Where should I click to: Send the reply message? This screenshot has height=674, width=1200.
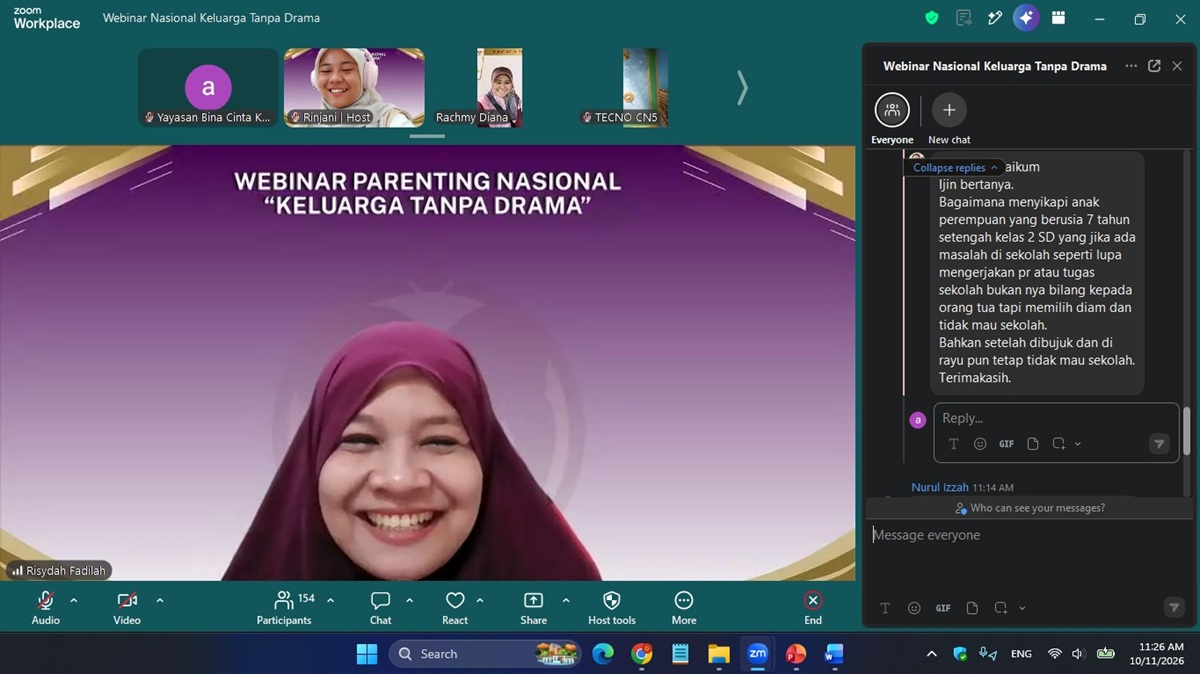point(1159,444)
